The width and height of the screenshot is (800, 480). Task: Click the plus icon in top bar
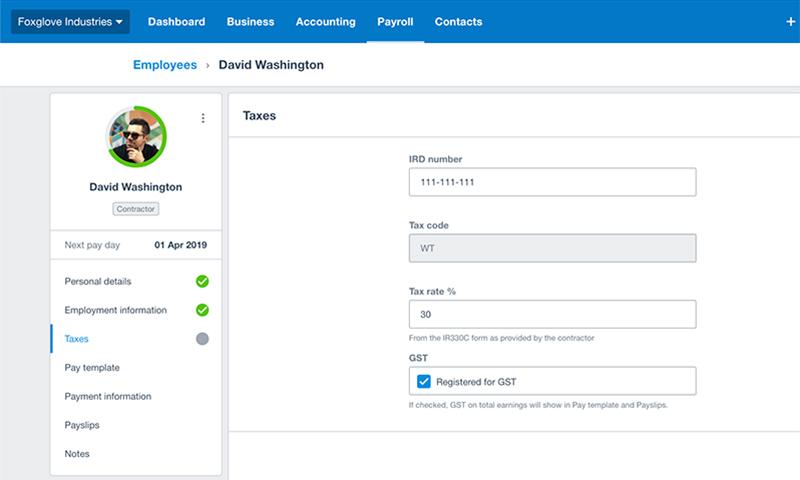[790, 22]
